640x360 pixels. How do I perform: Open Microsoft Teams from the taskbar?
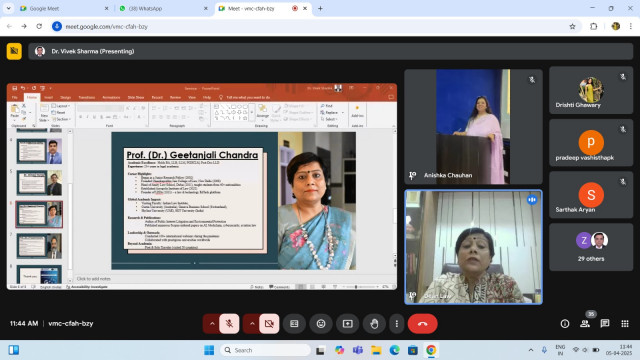tap(358, 350)
